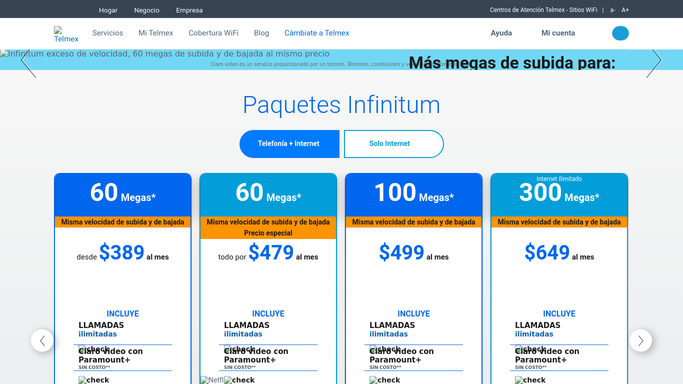The height and width of the screenshot is (384, 683).
Task: Open the Mi cuenta dropdown
Action: 558,33
